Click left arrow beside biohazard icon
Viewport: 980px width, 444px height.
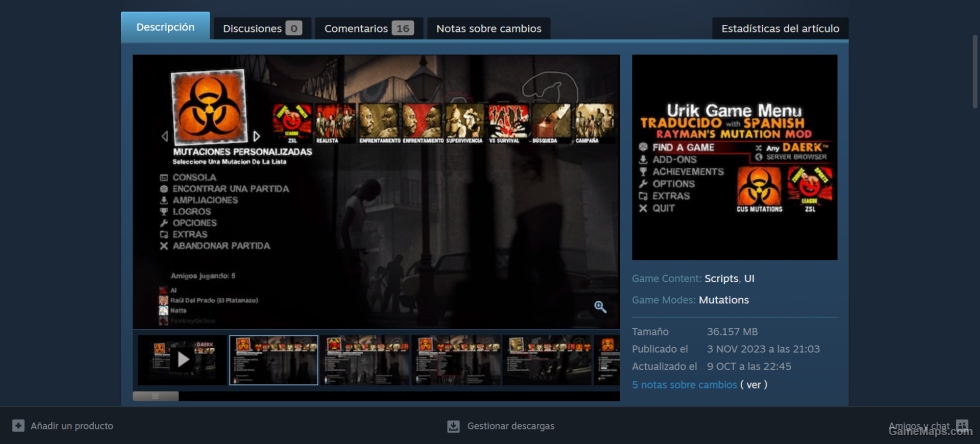[164, 136]
